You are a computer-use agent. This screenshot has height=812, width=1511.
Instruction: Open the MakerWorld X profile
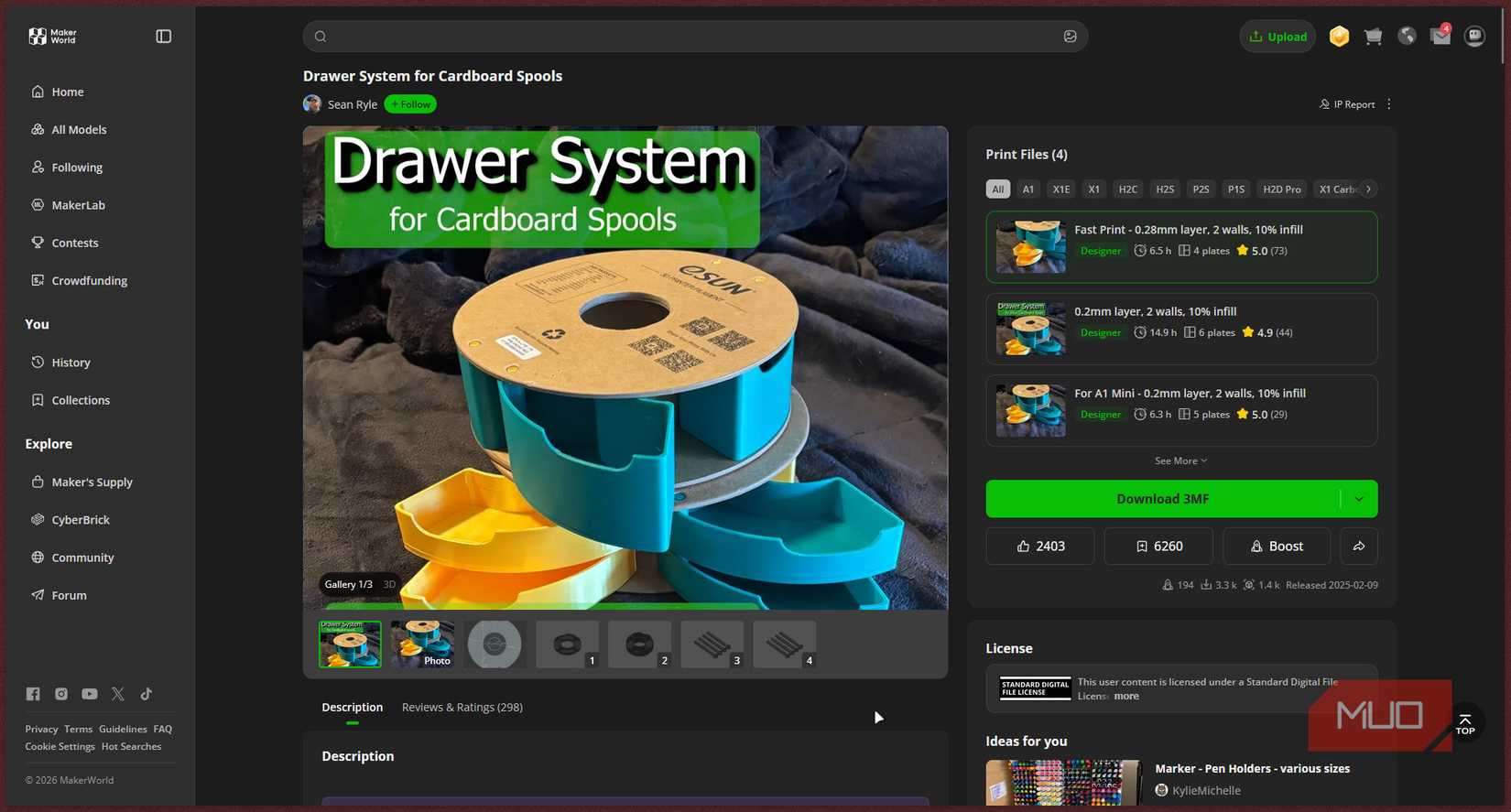point(118,694)
